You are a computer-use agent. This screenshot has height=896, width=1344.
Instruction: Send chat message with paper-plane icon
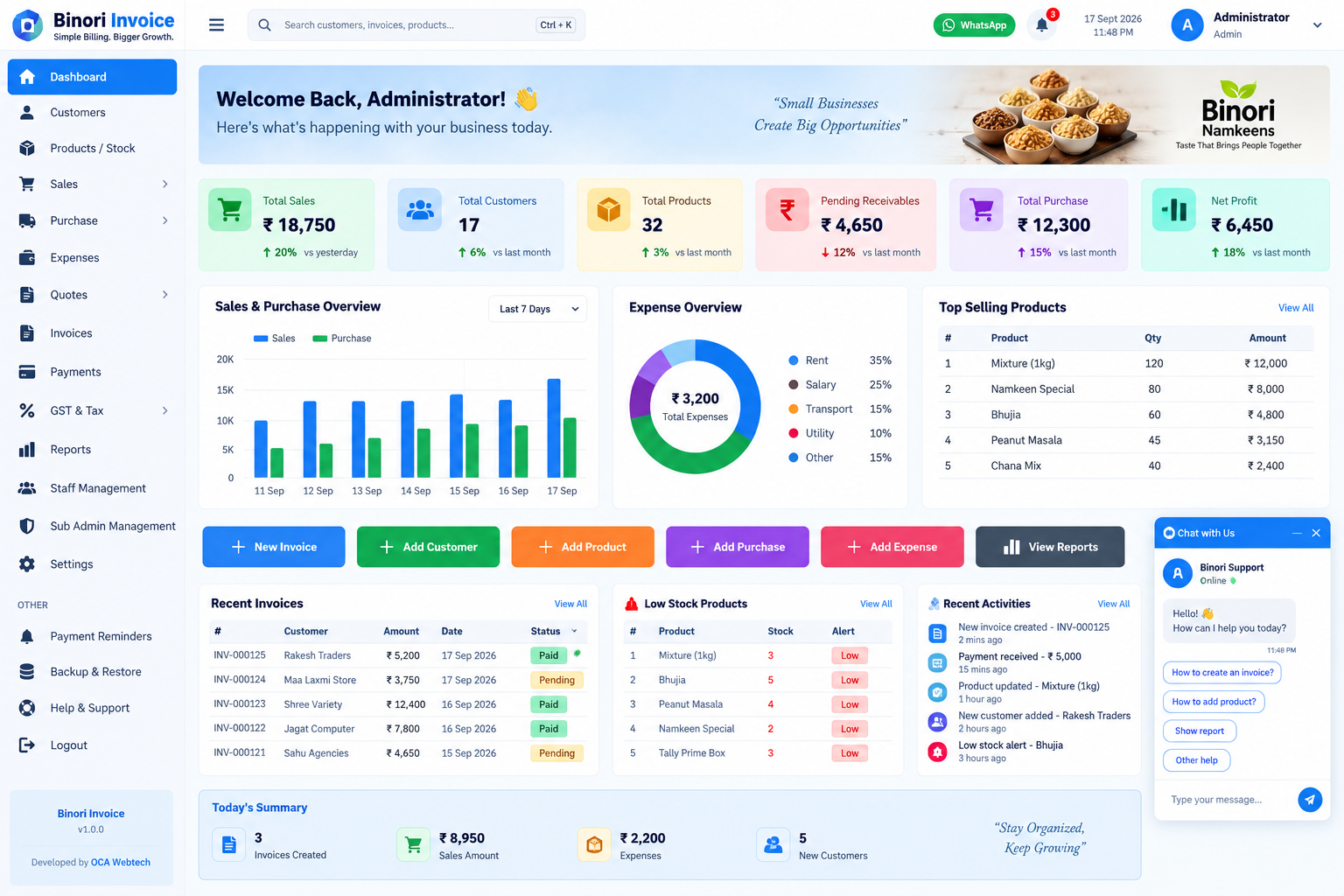[1310, 799]
